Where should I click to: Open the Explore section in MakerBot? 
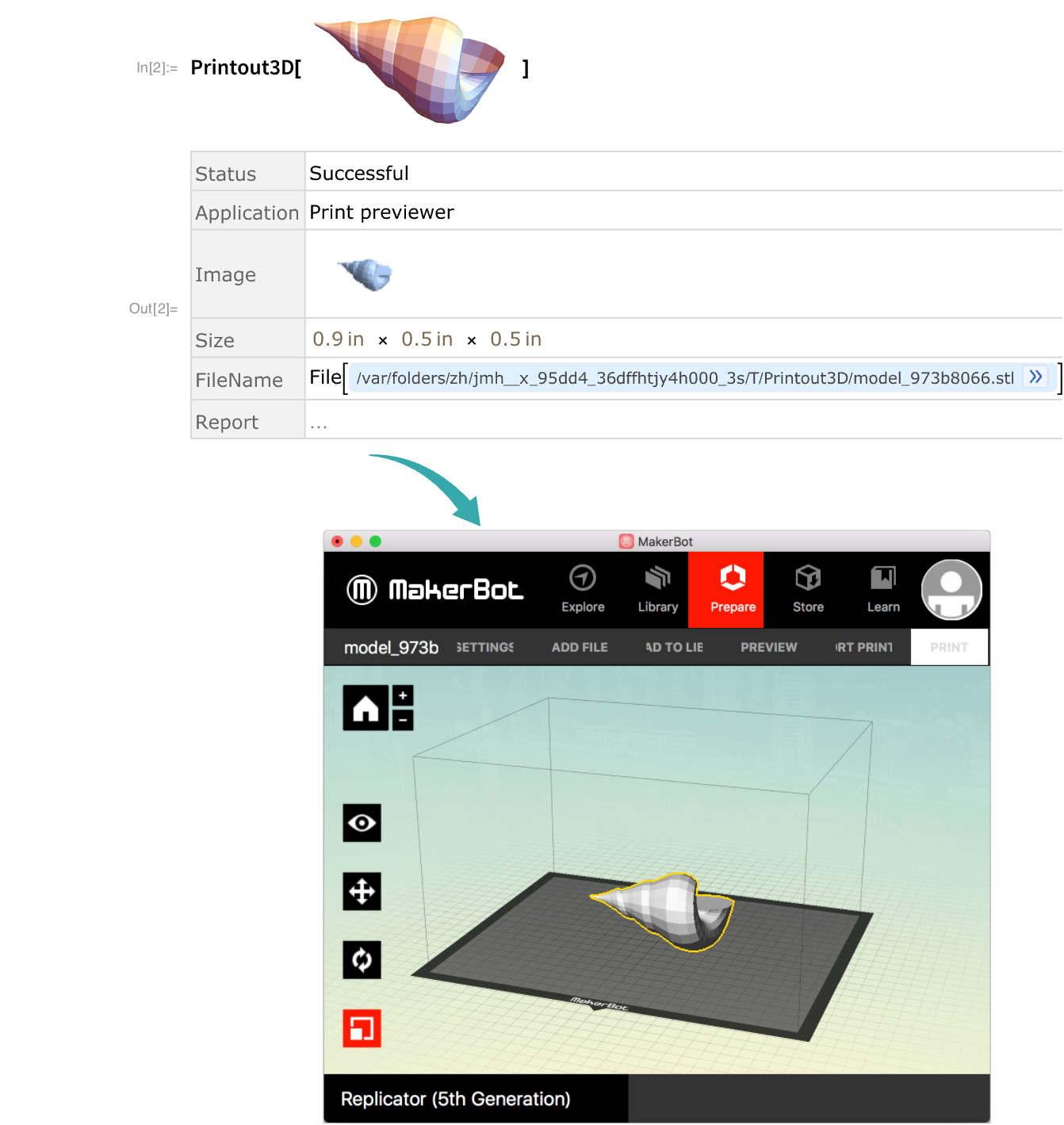(x=583, y=589)
